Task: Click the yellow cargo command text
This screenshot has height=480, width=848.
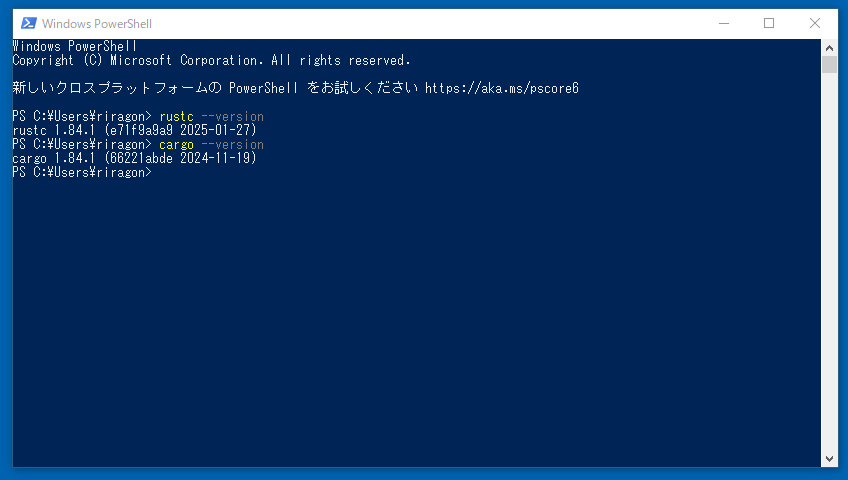Action: (176, 144)
